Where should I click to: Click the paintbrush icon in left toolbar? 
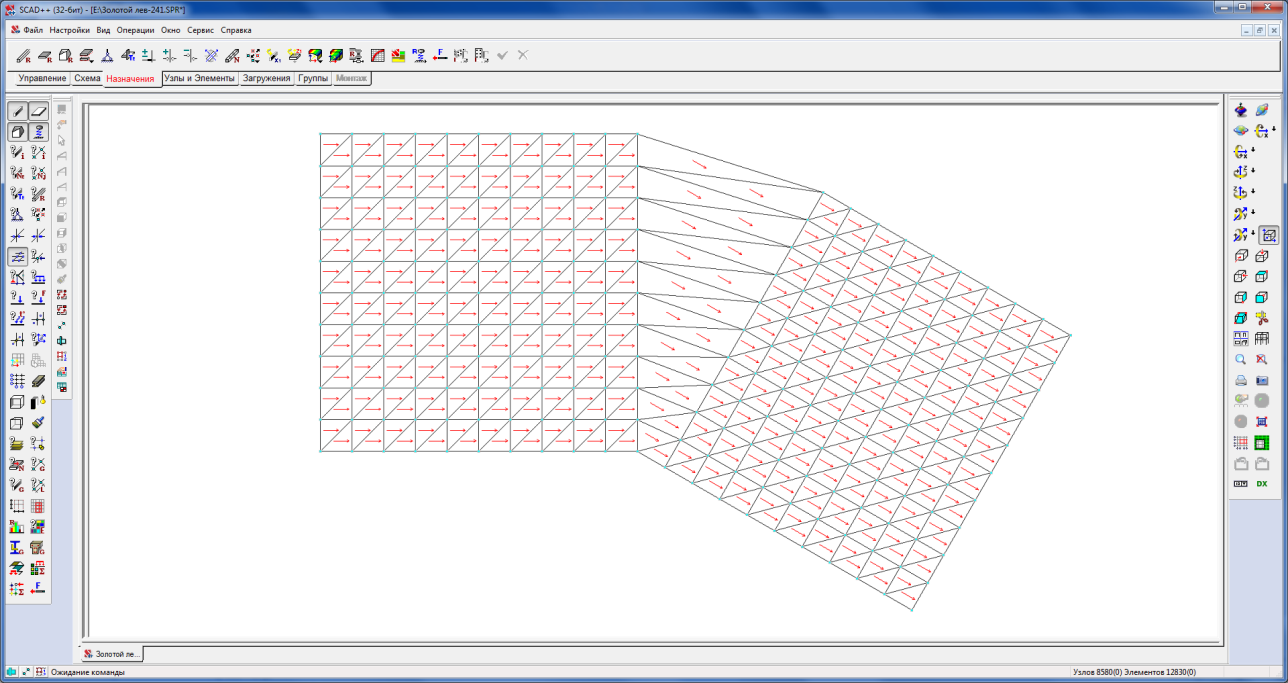coord(39,423)
